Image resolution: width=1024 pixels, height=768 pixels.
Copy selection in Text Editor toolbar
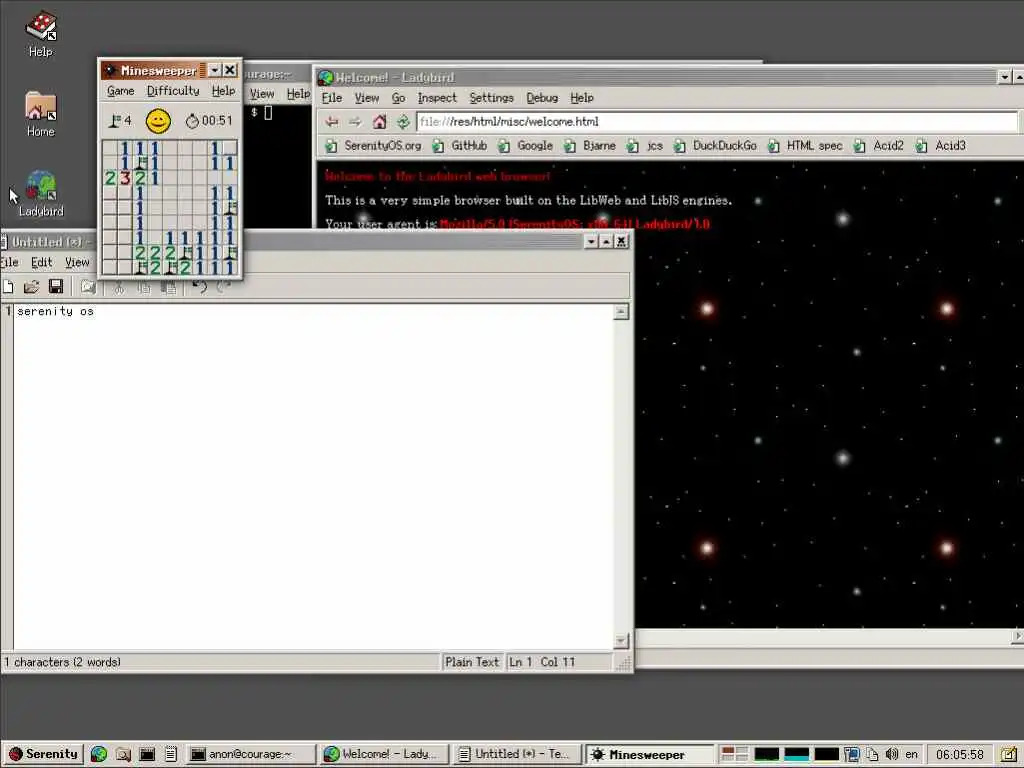coord(144,287)
